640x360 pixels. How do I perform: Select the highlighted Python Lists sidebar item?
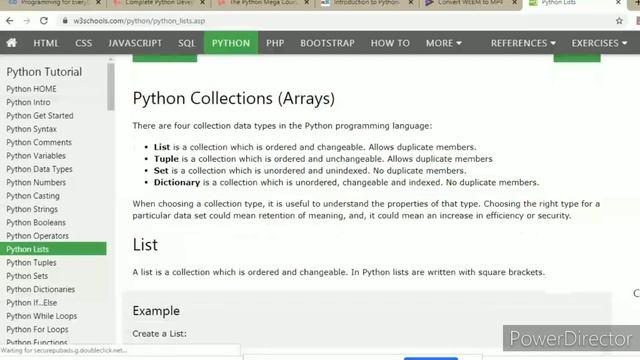click(x=53, y=249)
